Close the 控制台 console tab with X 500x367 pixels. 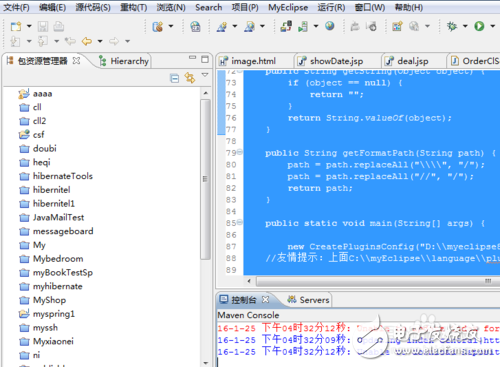[265, 300]
